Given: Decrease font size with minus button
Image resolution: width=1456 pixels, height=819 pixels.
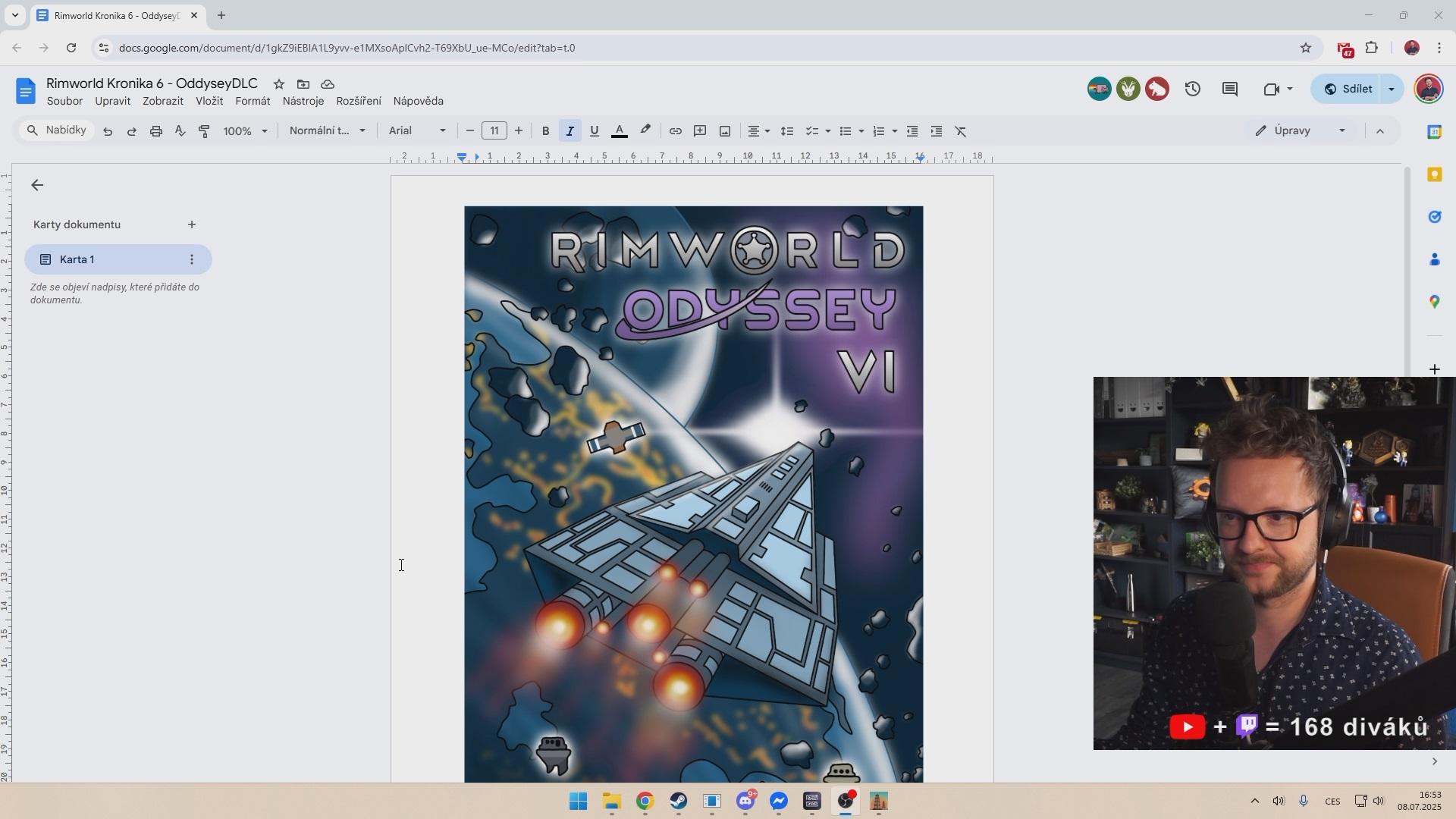Looking at the screenshot, I should [x=469, y=131].
